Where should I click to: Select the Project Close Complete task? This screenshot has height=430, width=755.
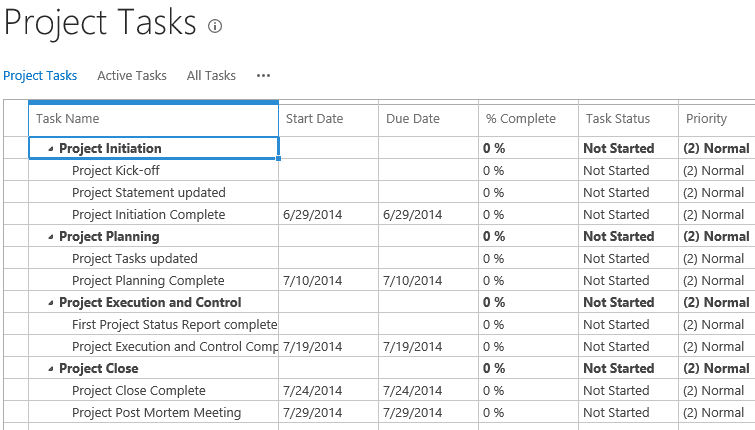(x=154, y=391)
